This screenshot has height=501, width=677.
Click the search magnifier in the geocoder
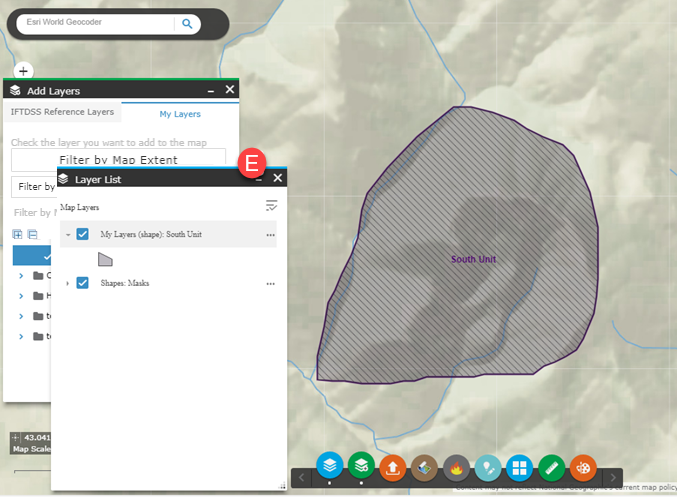[187, 24]
